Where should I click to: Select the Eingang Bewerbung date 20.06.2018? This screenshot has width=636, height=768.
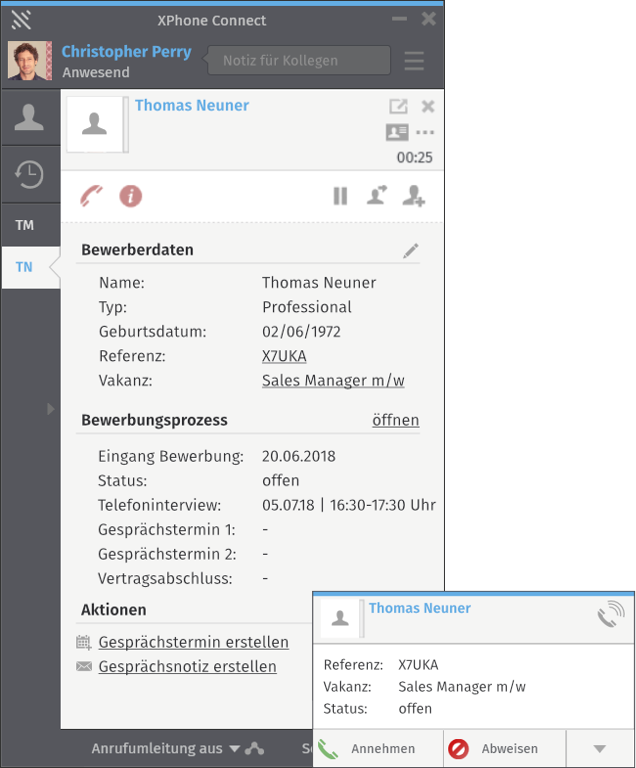[x=299, y=456]
